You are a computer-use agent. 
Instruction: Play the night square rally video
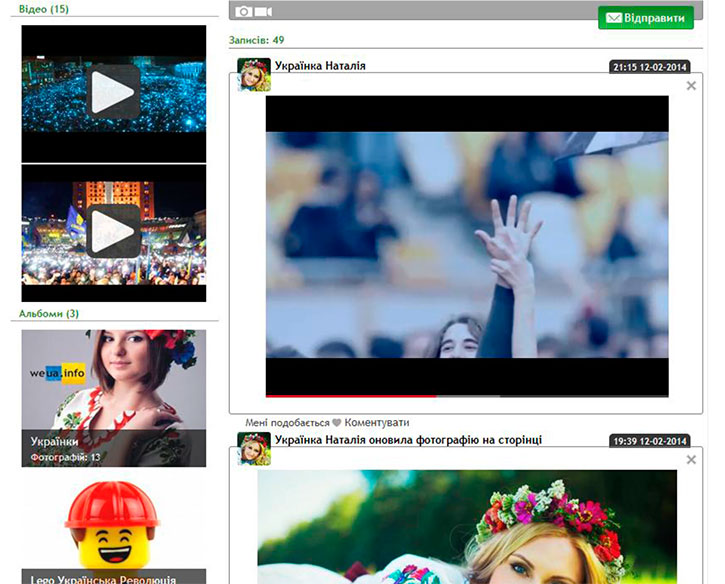(113, 231)
